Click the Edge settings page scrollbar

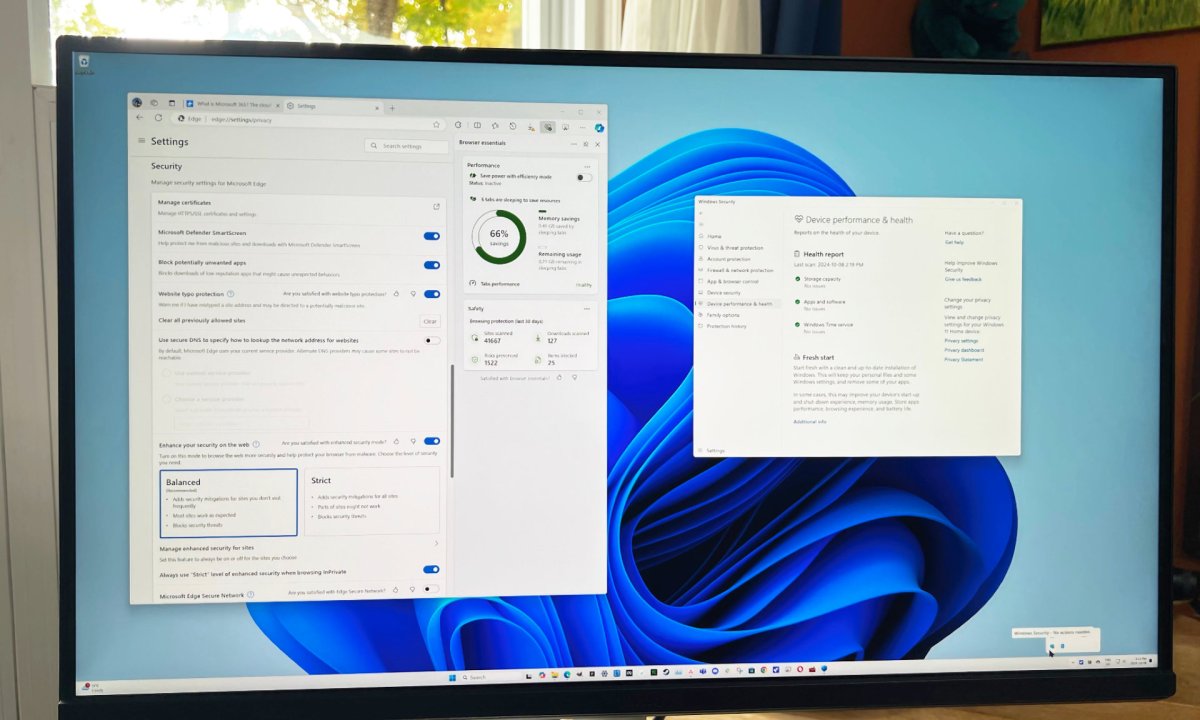[x=451, y=420]
